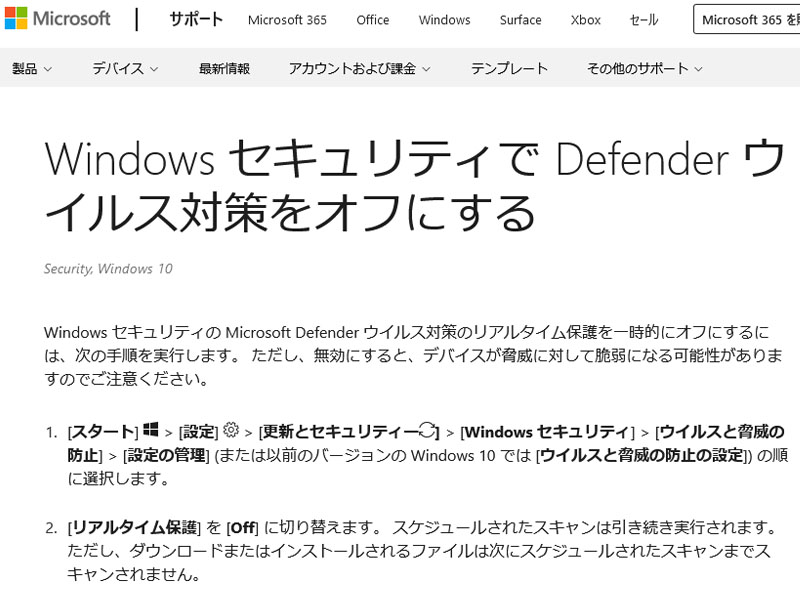Viewport: 800px width, 600px height.
Task: Click bold 更新とセキュリティ text in step 1
Action: [341, 432]
